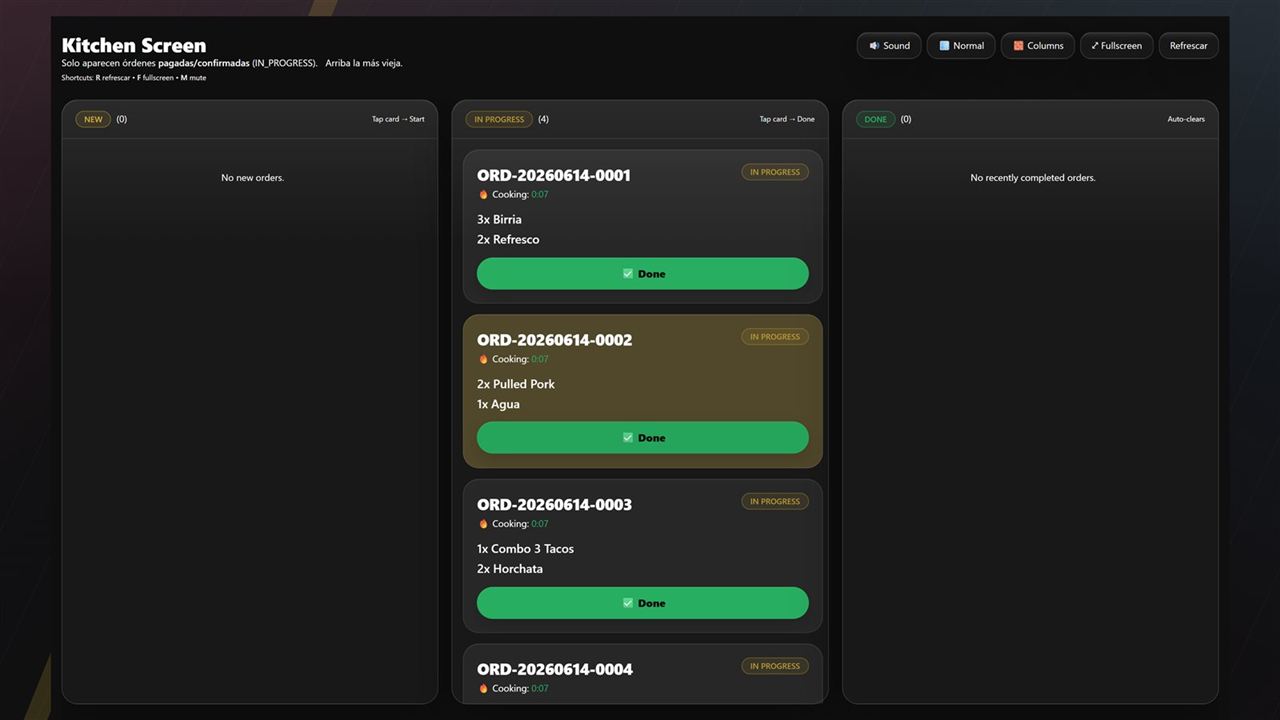This screenshot has width=1280, height=720.
Task: Select order title ORD-20260614-0003
Action: click(x=555, y=504)
